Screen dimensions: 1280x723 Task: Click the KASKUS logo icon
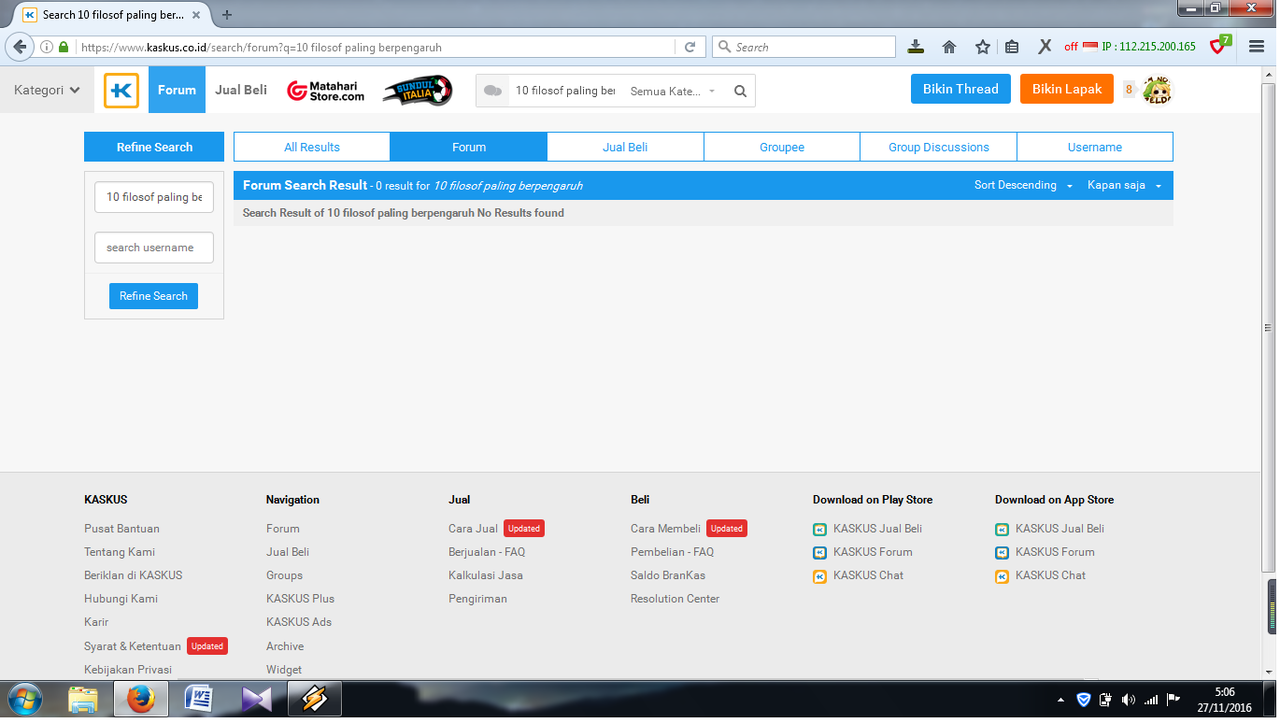click(x=122, y=90)
